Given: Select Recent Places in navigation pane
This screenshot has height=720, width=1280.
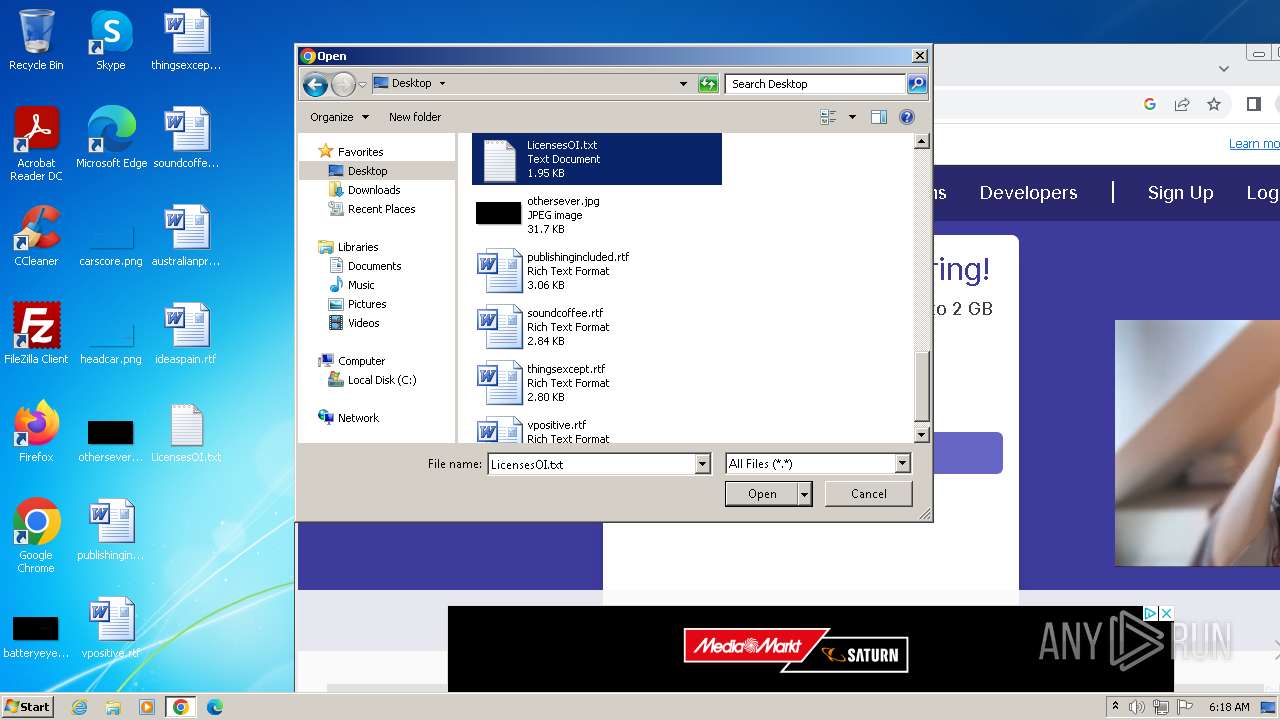Looking at the screenshot, I should 381,209.
